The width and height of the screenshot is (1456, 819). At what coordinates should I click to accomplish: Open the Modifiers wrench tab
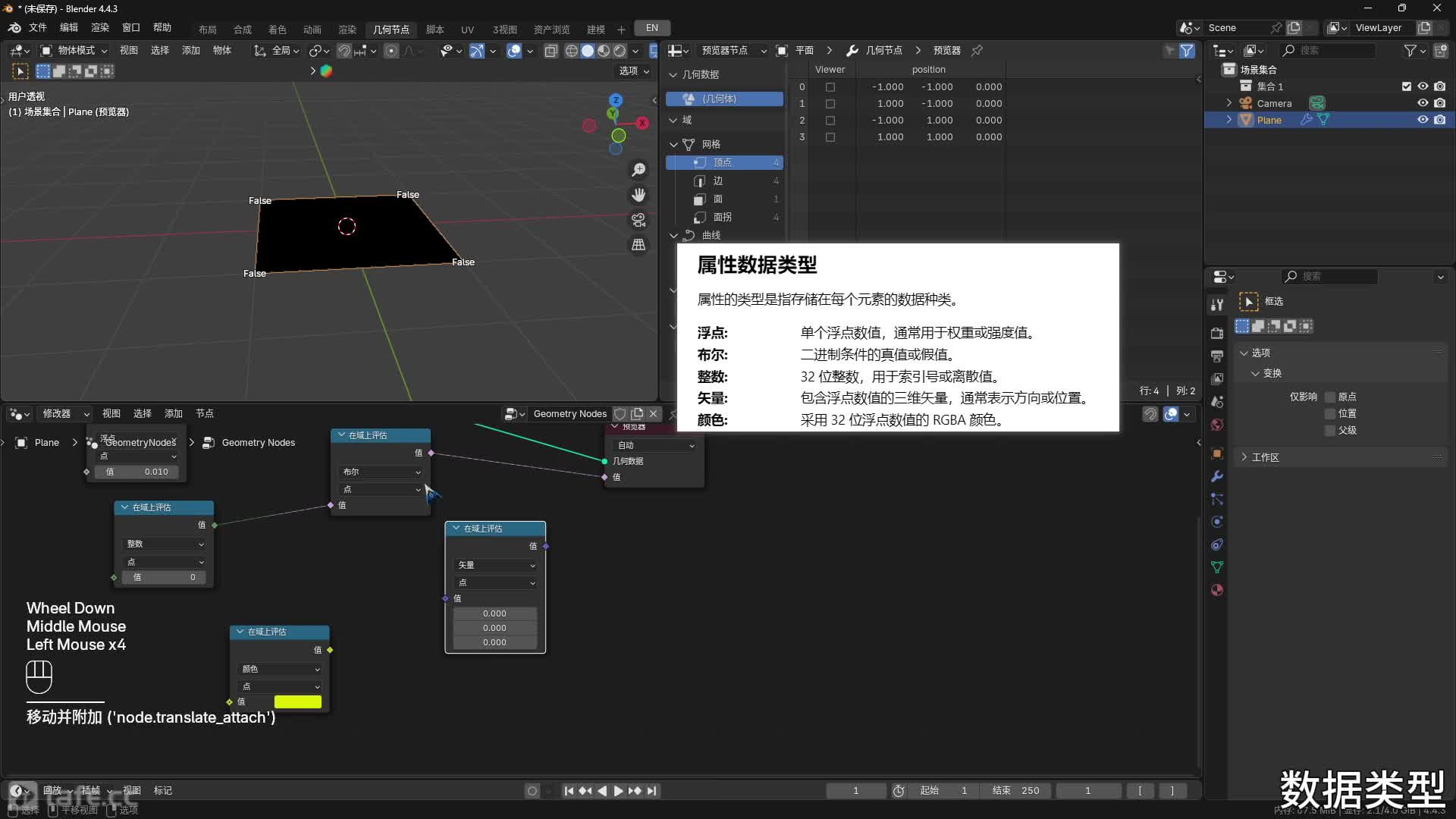tap(1217, 476)
